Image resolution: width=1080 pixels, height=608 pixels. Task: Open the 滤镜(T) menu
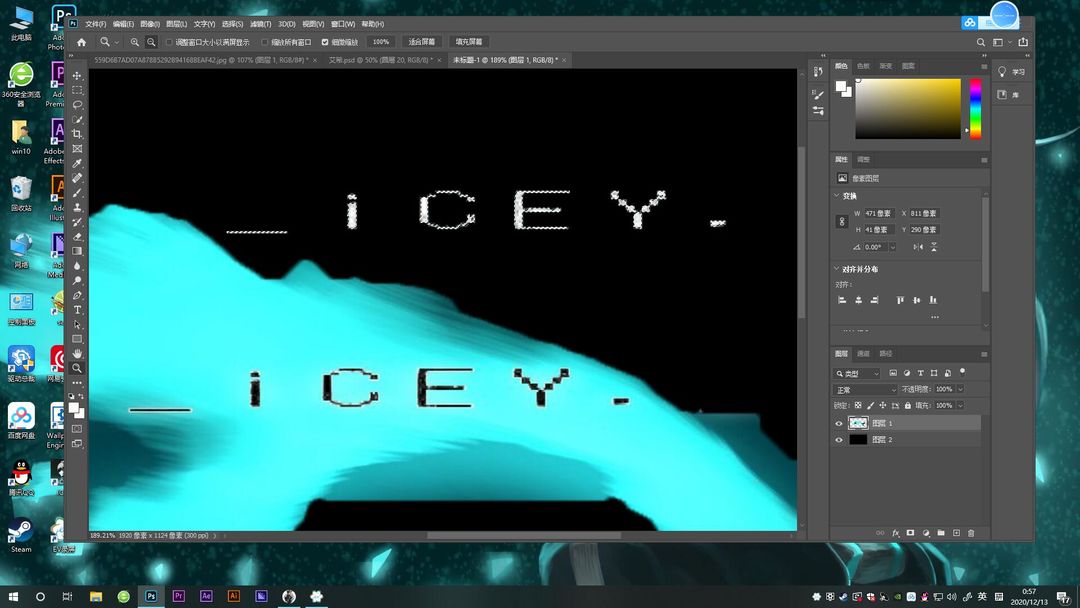pos(260,24)
